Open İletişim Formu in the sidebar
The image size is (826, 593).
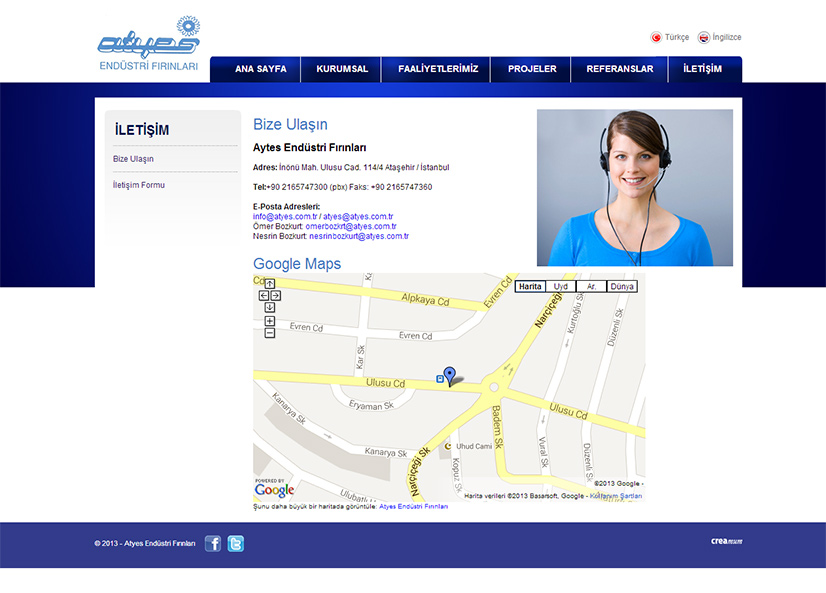pyautogui.click(x=139, y=185)
